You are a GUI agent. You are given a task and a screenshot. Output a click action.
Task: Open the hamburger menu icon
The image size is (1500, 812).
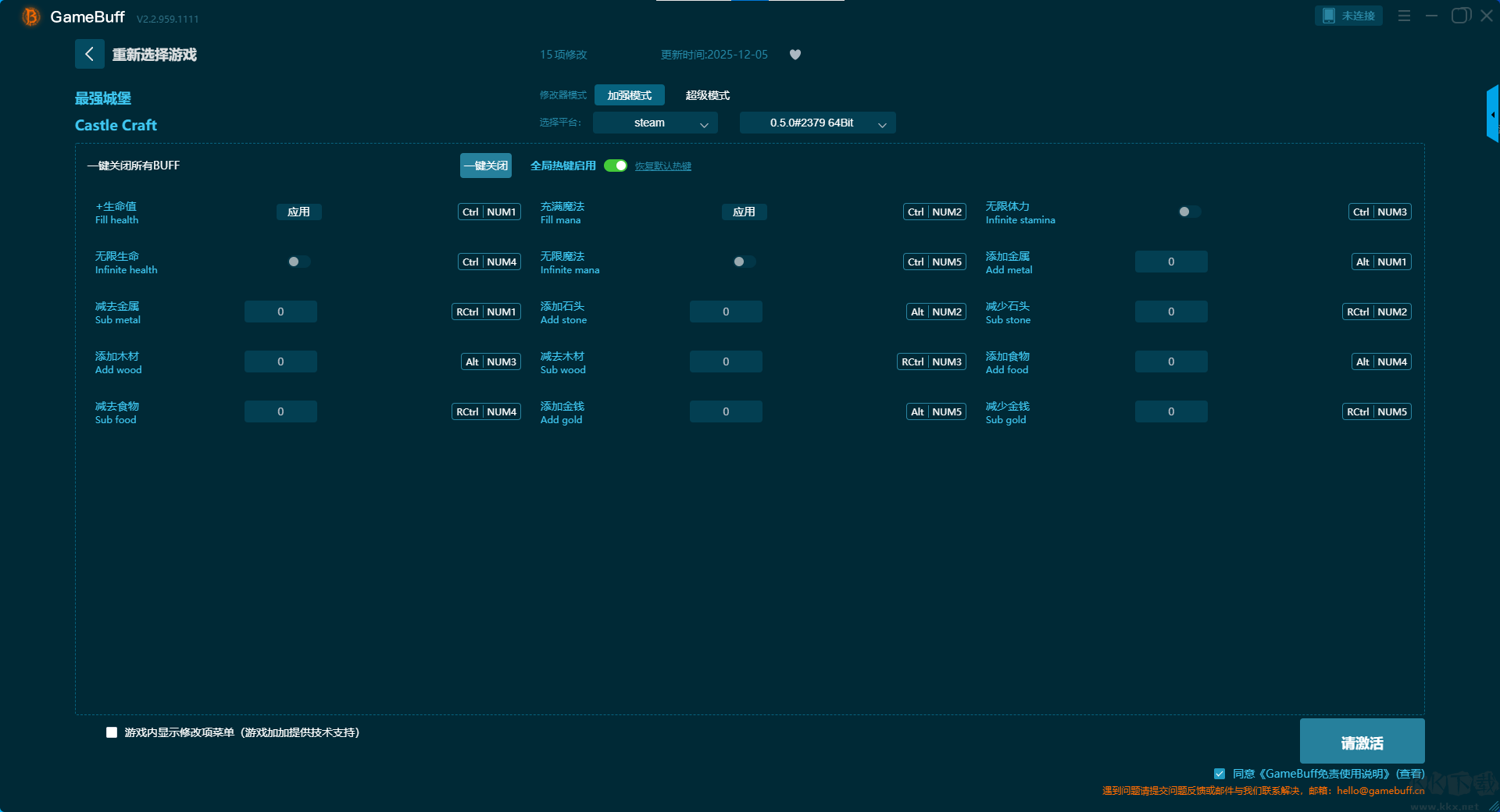[1404, 16]
